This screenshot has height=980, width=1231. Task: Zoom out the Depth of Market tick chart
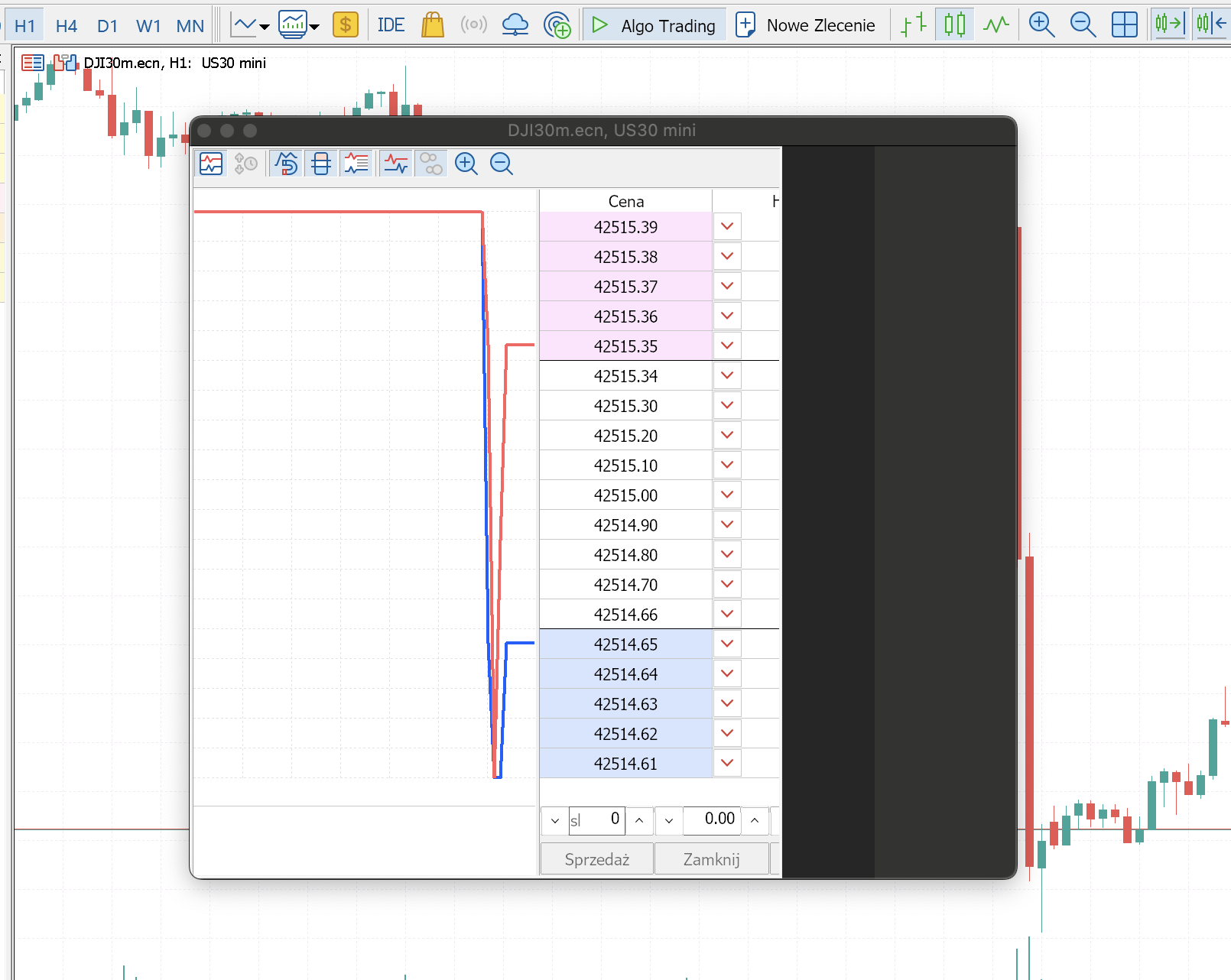(x=502, y=164)
